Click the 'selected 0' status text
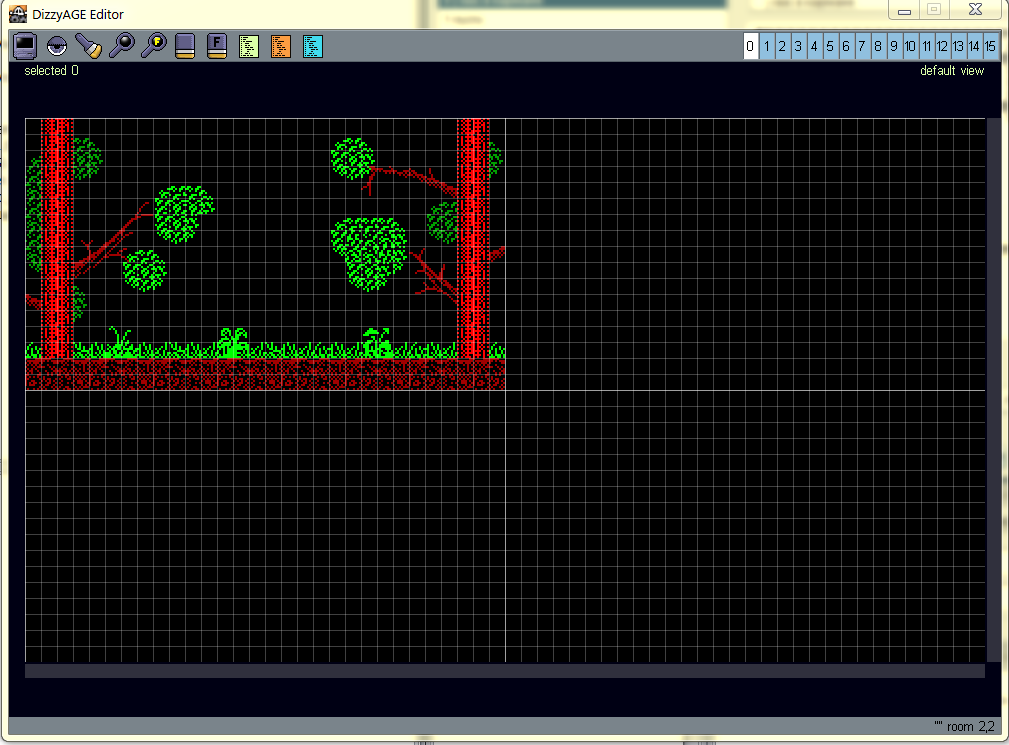 tap(51, 71)
